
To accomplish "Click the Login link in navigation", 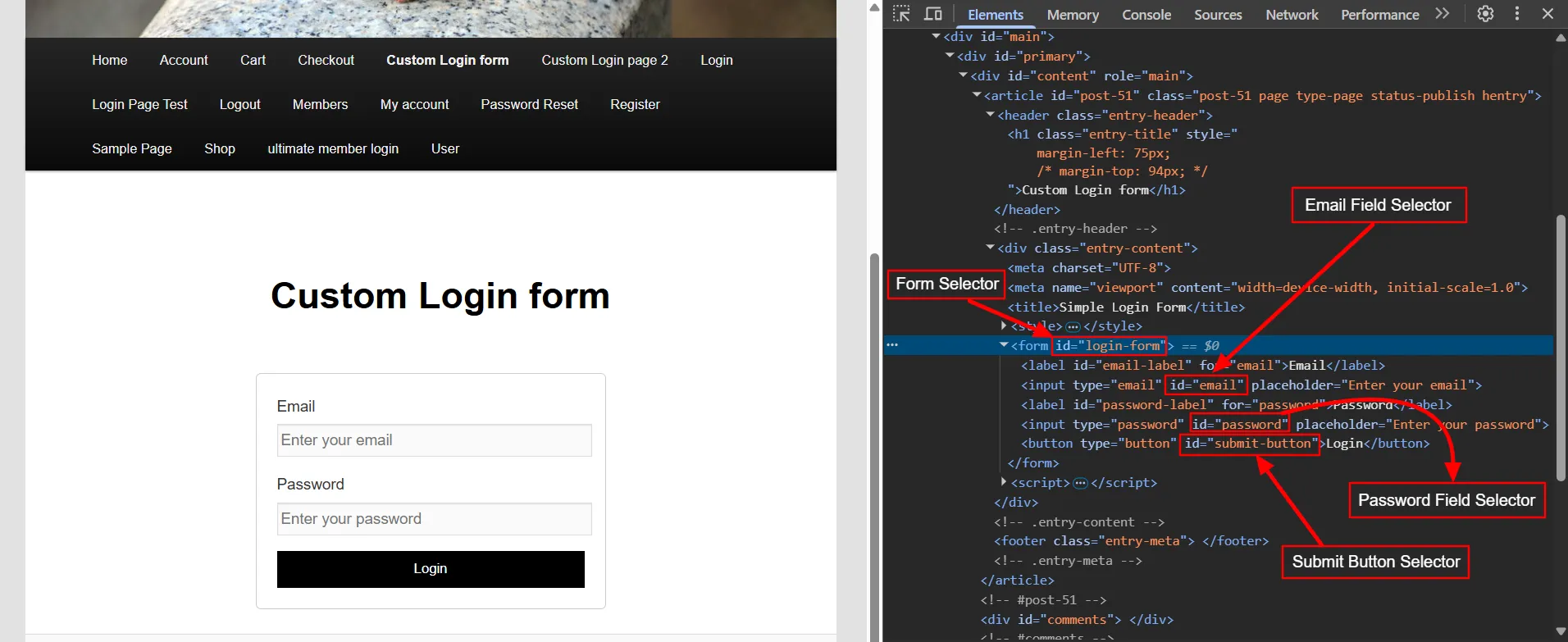I will (x=717, y=60).
